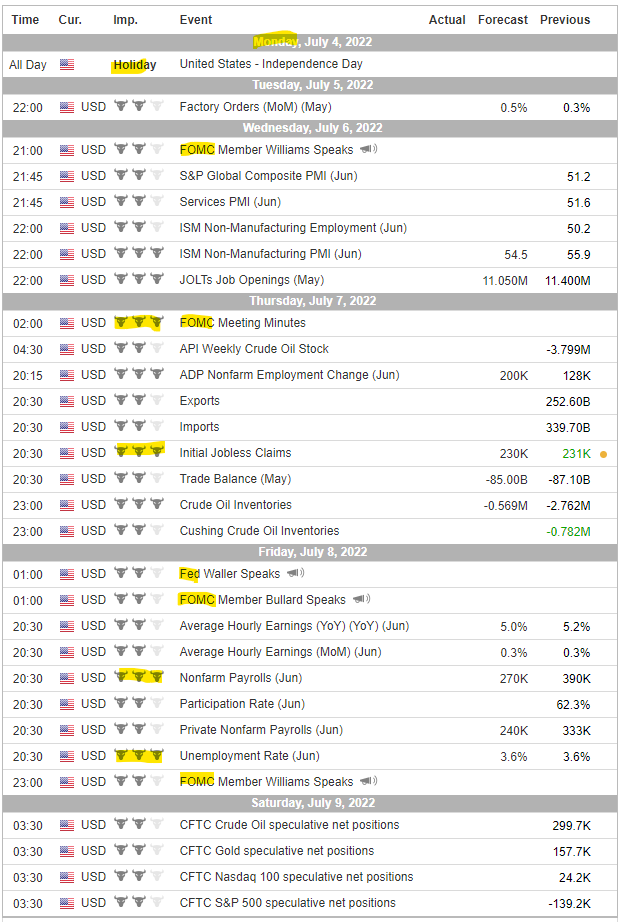Click the bull icons for Crude Oil Inventories
Image resolution: width=621 pixels, height=922 pixels.
(139, 504)
